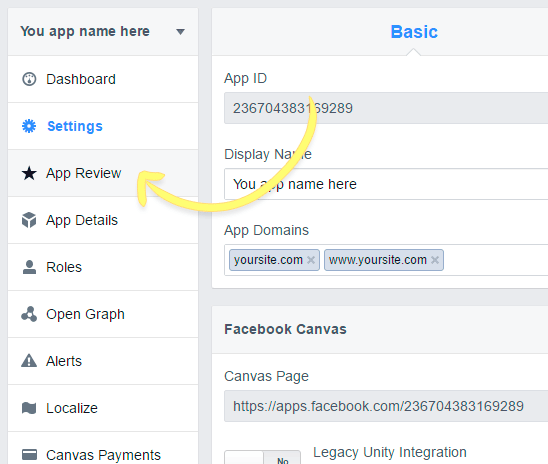Open App Details page

pyautogui.click(x=103, y=220)
